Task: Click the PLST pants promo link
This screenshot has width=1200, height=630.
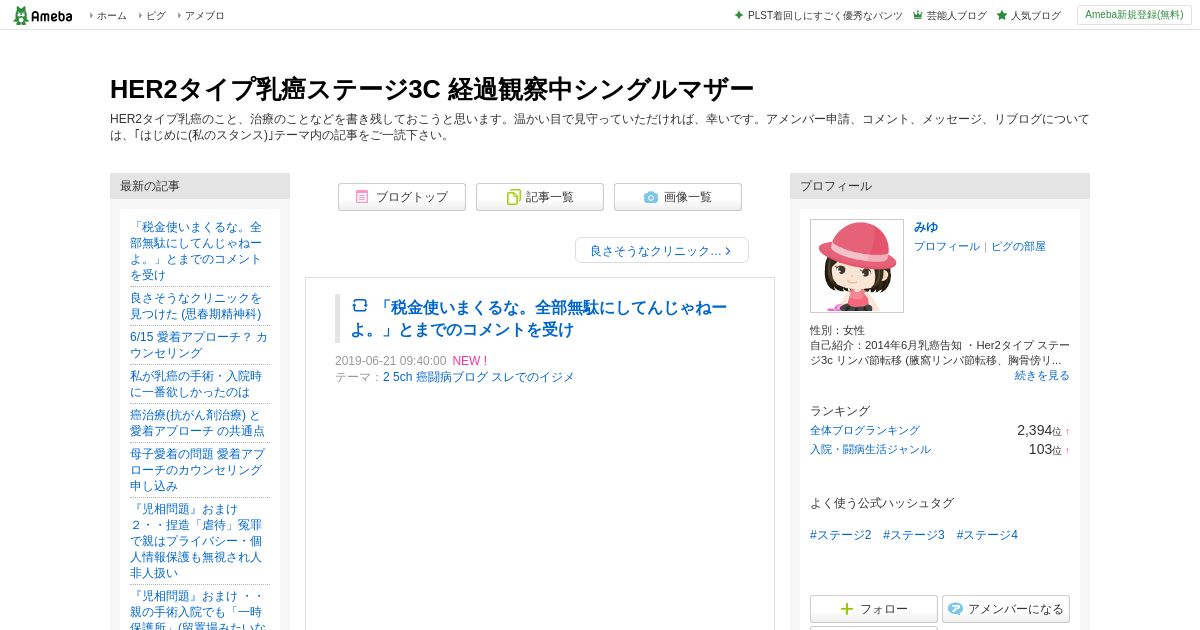Action: (825, 15)
